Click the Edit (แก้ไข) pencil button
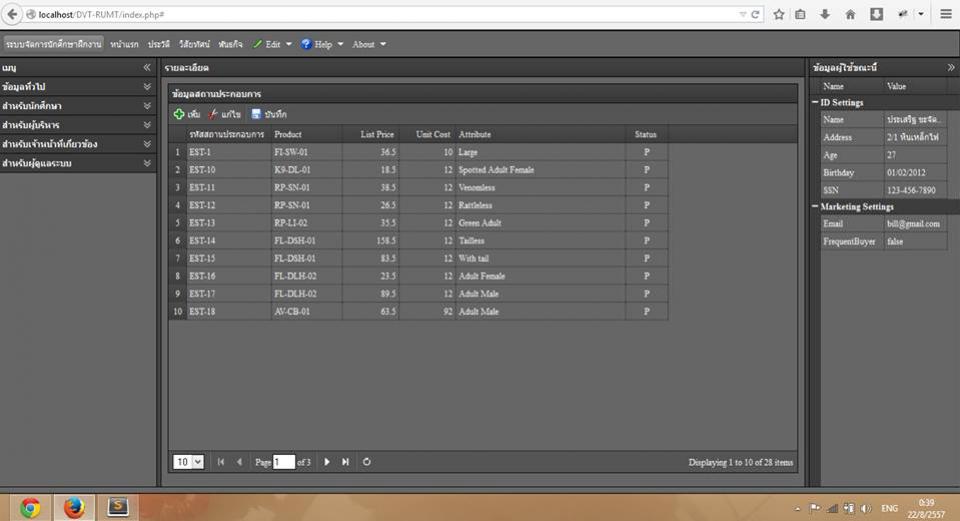960x521 pixels. (224, 114)
